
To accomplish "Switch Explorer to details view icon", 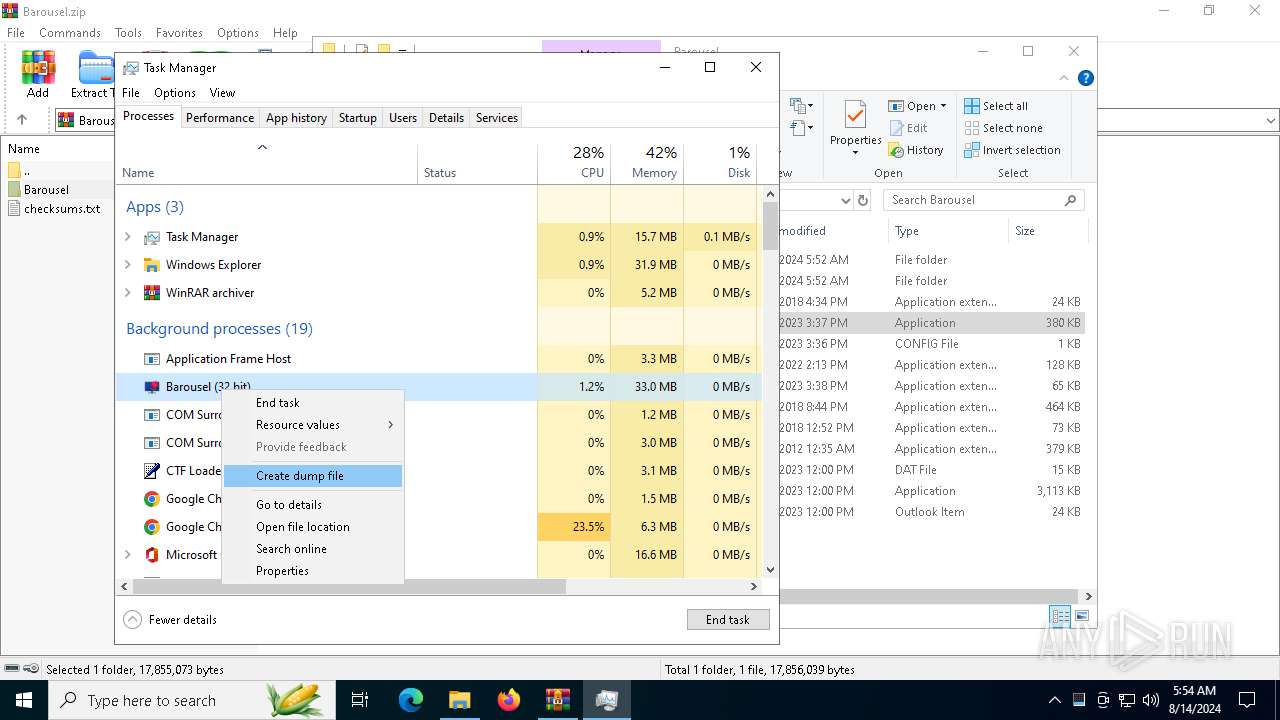I will pos(1060,617).
